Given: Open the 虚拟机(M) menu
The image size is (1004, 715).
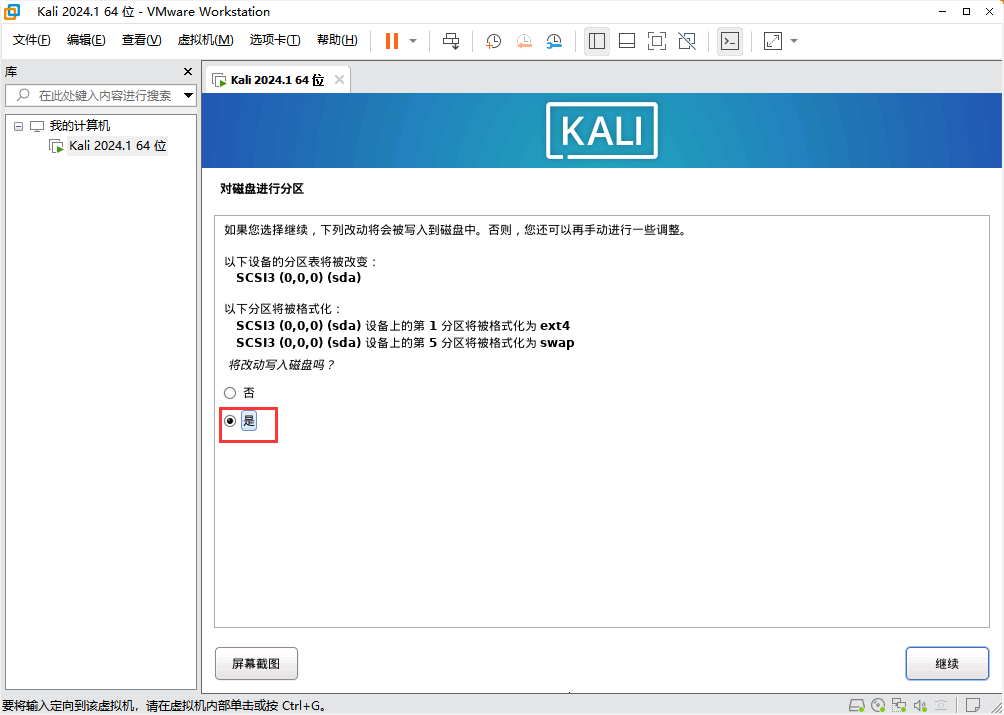Looking at the screenshot, I should 205,40.
